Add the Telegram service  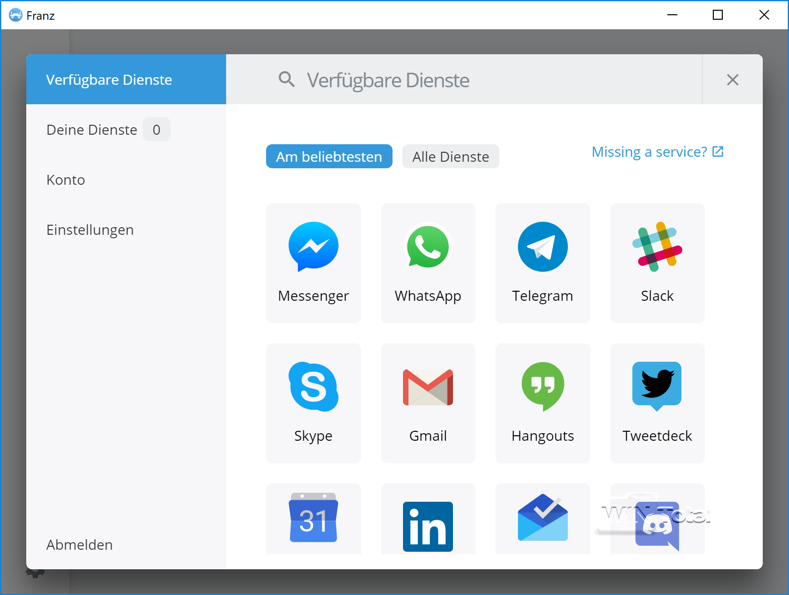pyautogui.click(x=542, y=263)
